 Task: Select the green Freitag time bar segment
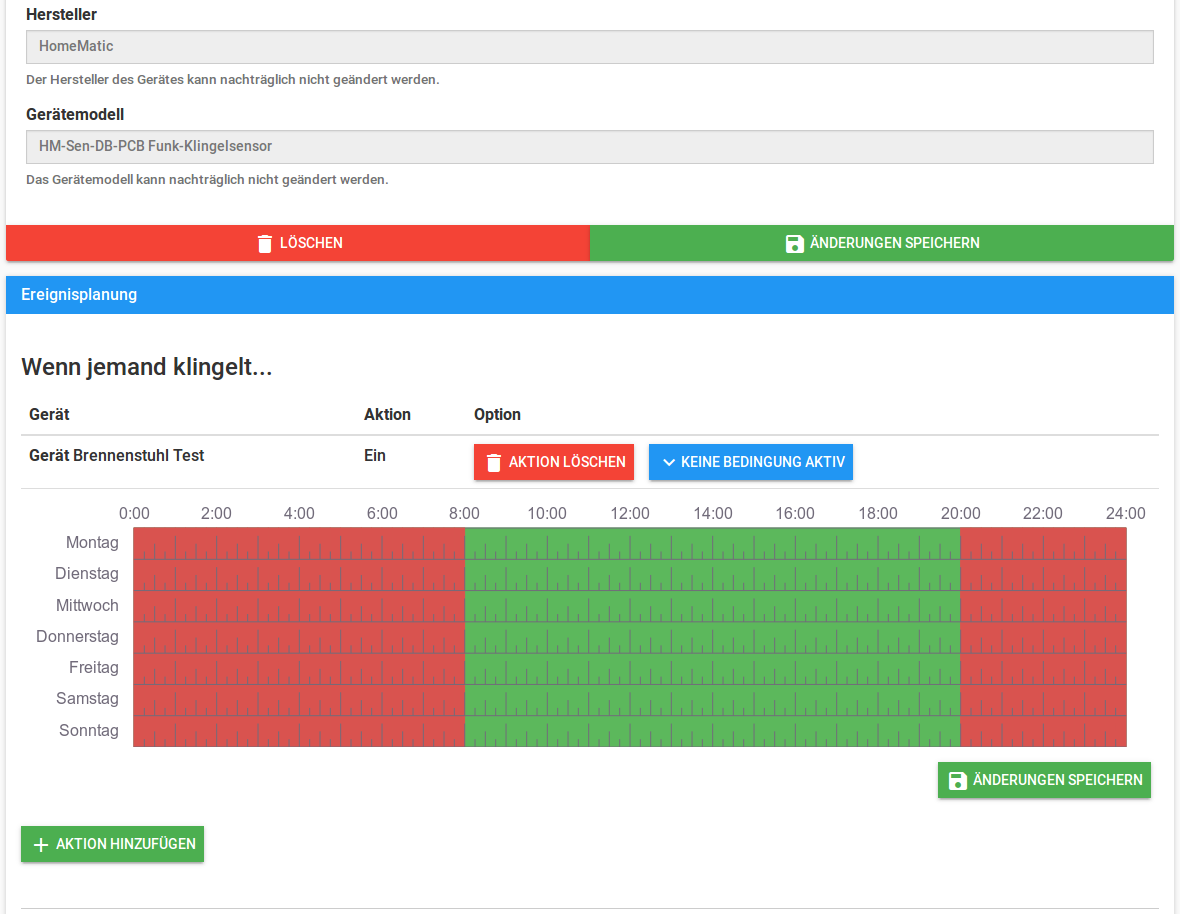tap(712, 668)
